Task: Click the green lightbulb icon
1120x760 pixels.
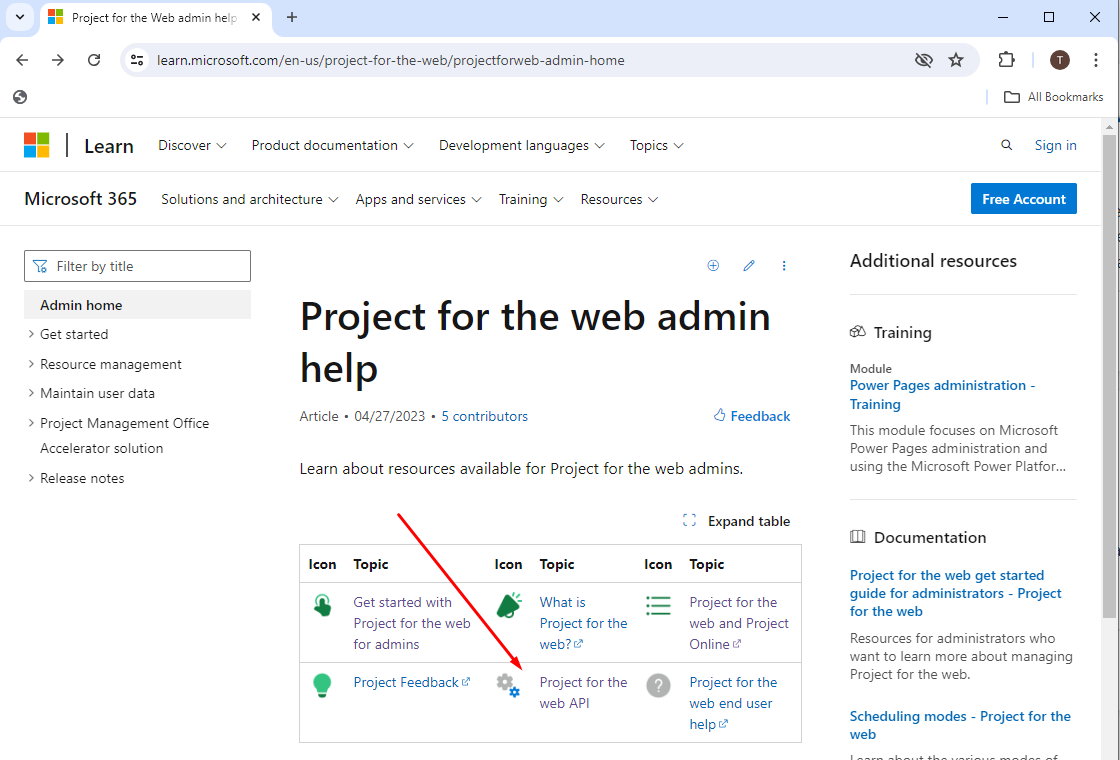Action: pos(322,685)
